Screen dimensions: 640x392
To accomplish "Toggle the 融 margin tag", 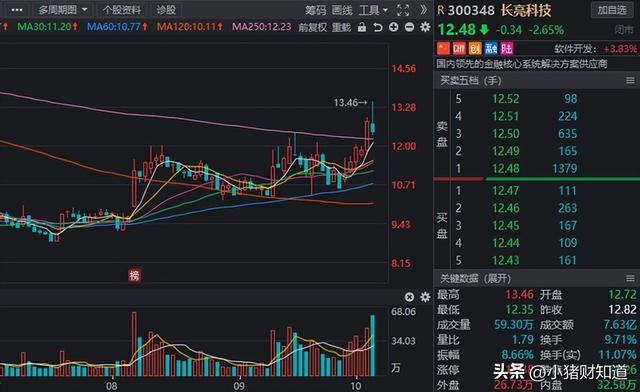I will click(491, 49).
